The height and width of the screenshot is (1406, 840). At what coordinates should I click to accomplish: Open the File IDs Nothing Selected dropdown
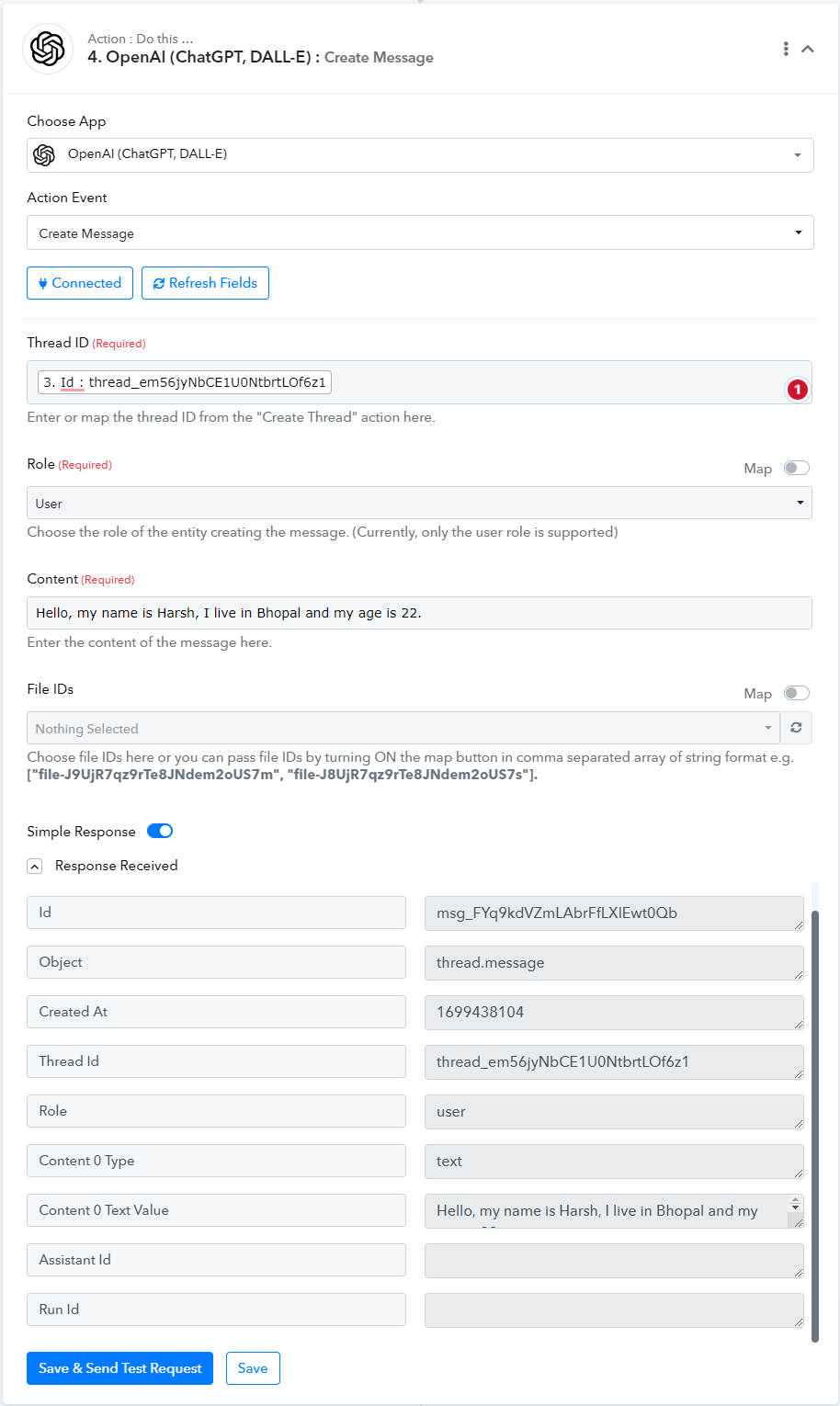[x=403, y=728]
